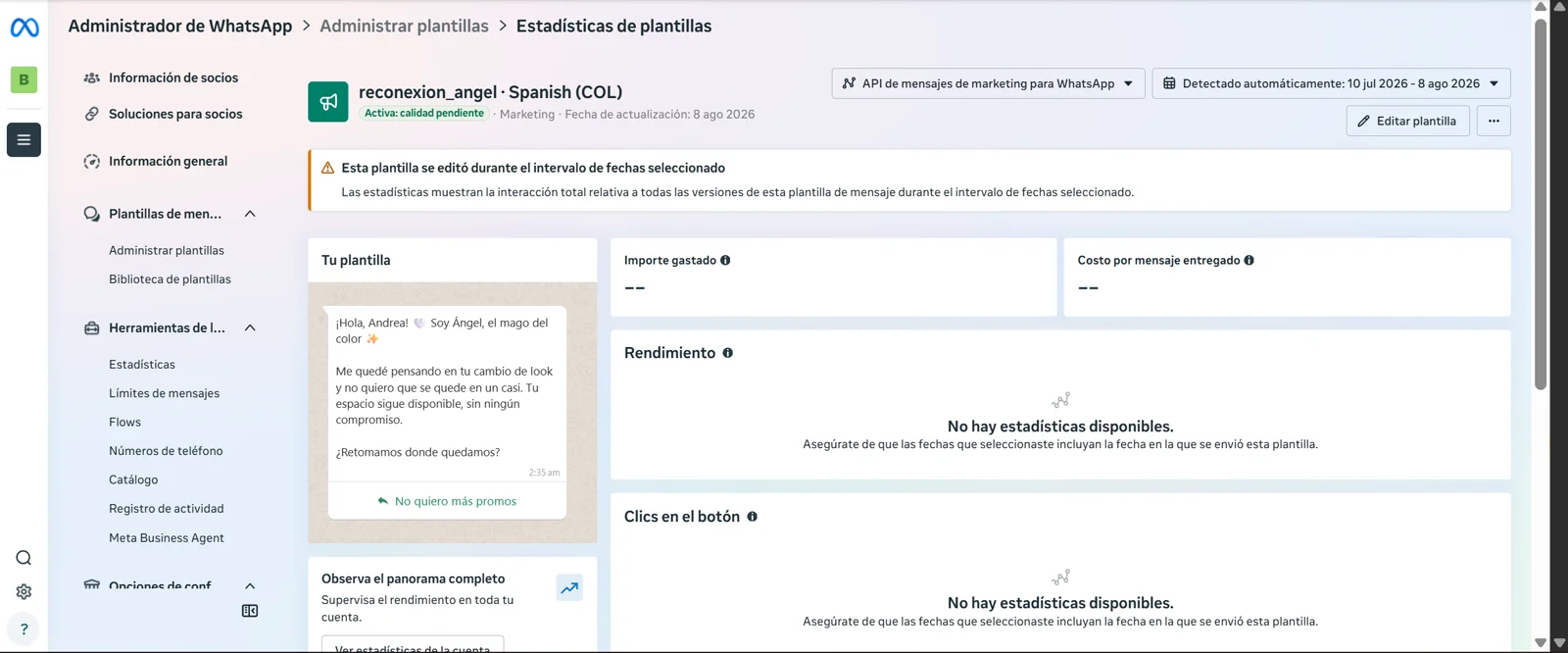Collapse the Opciones de conf section chevron

(250, 585)
